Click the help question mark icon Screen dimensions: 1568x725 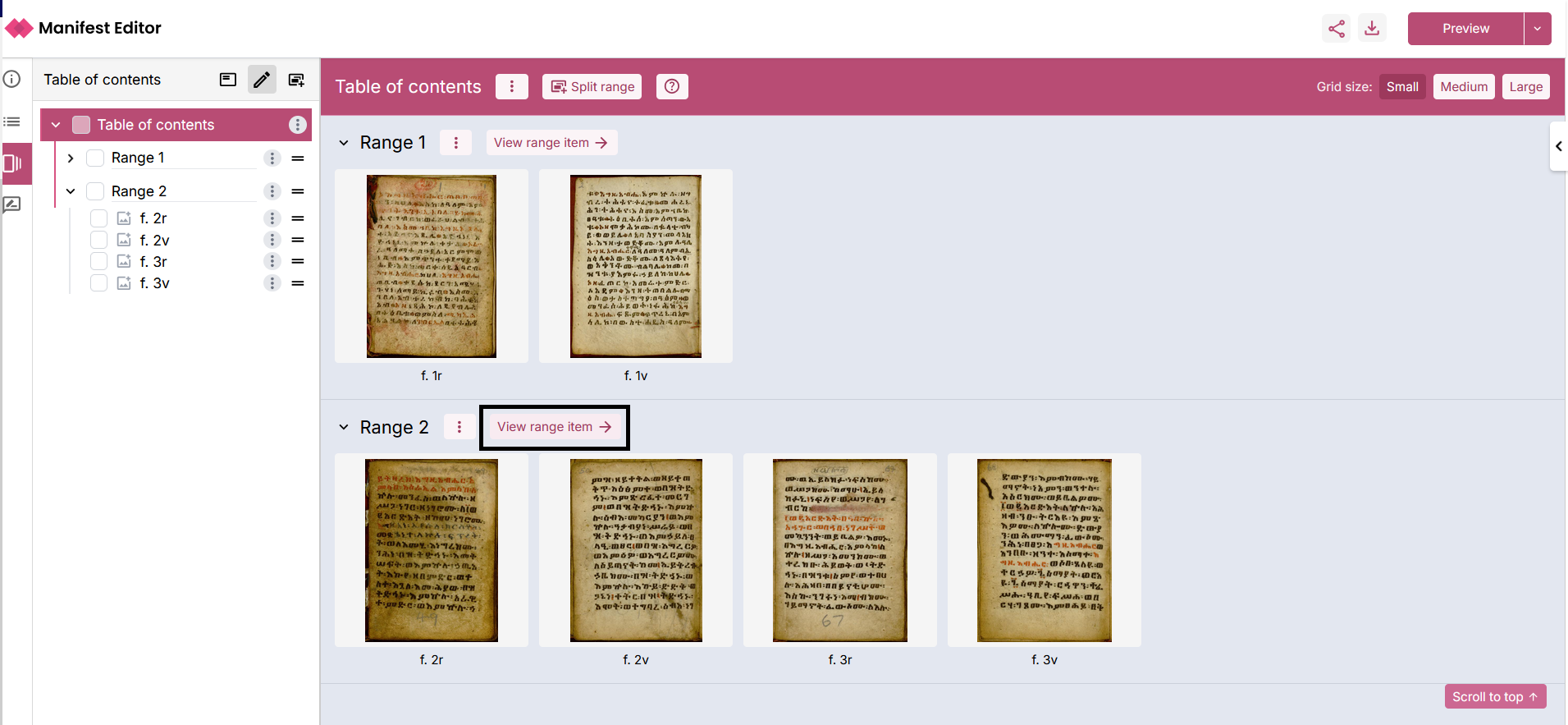672,87
